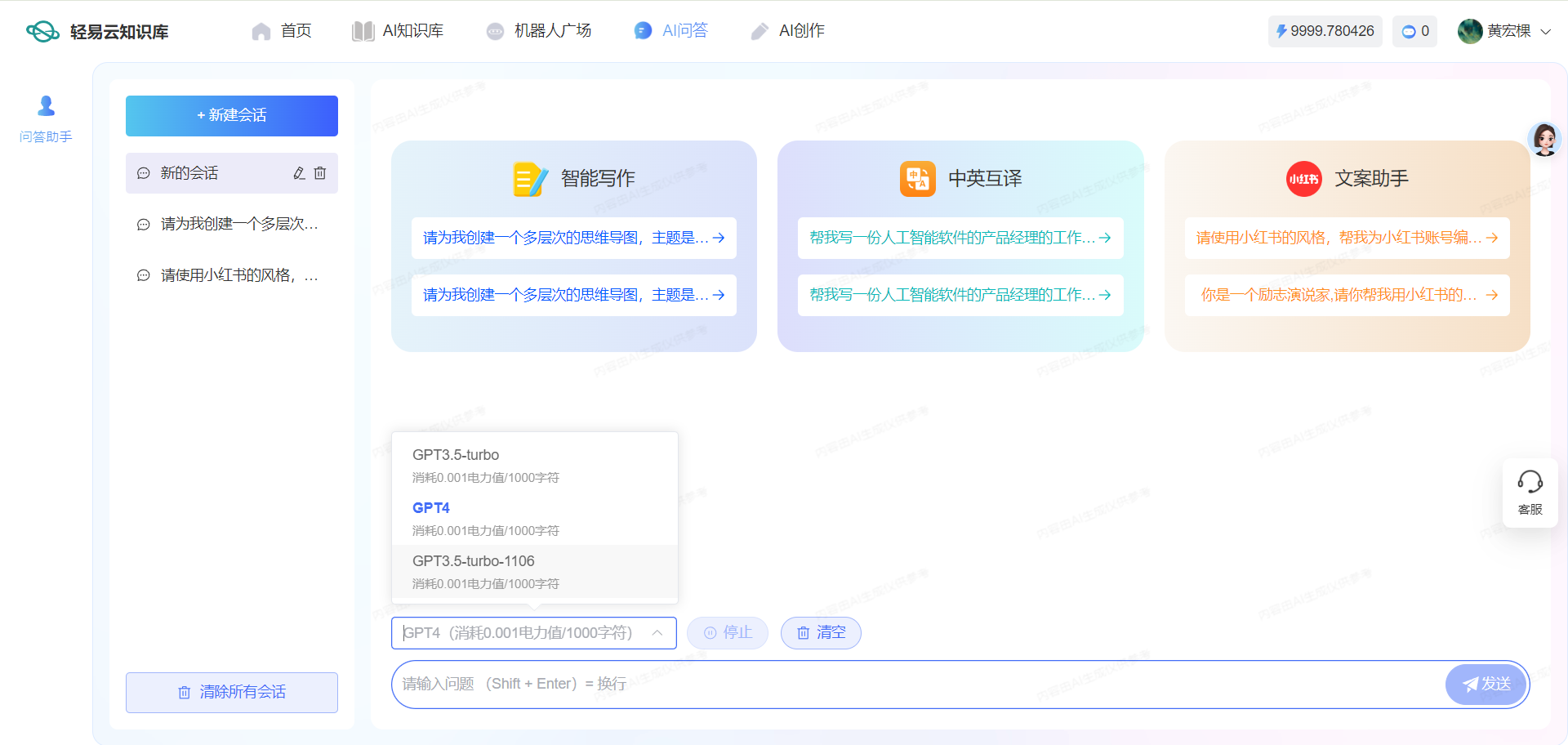Image resolution: width=1568 pixels, height=745 pixels.
Task: Click the 小红书 文案助手 icon
Action: [x=1303, y=179]
